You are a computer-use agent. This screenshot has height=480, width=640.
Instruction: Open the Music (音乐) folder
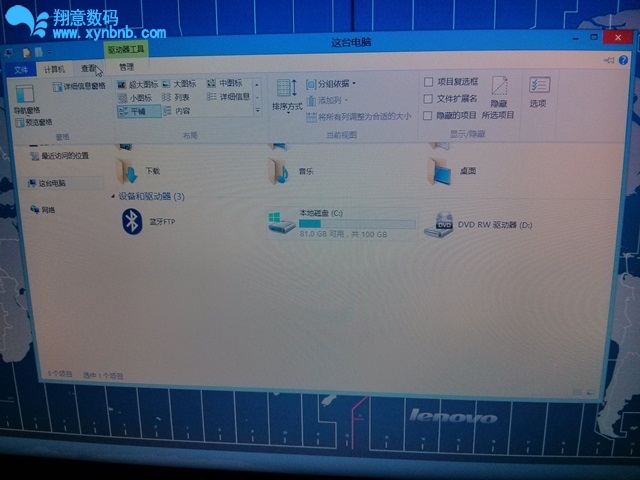tap(281, 171)
